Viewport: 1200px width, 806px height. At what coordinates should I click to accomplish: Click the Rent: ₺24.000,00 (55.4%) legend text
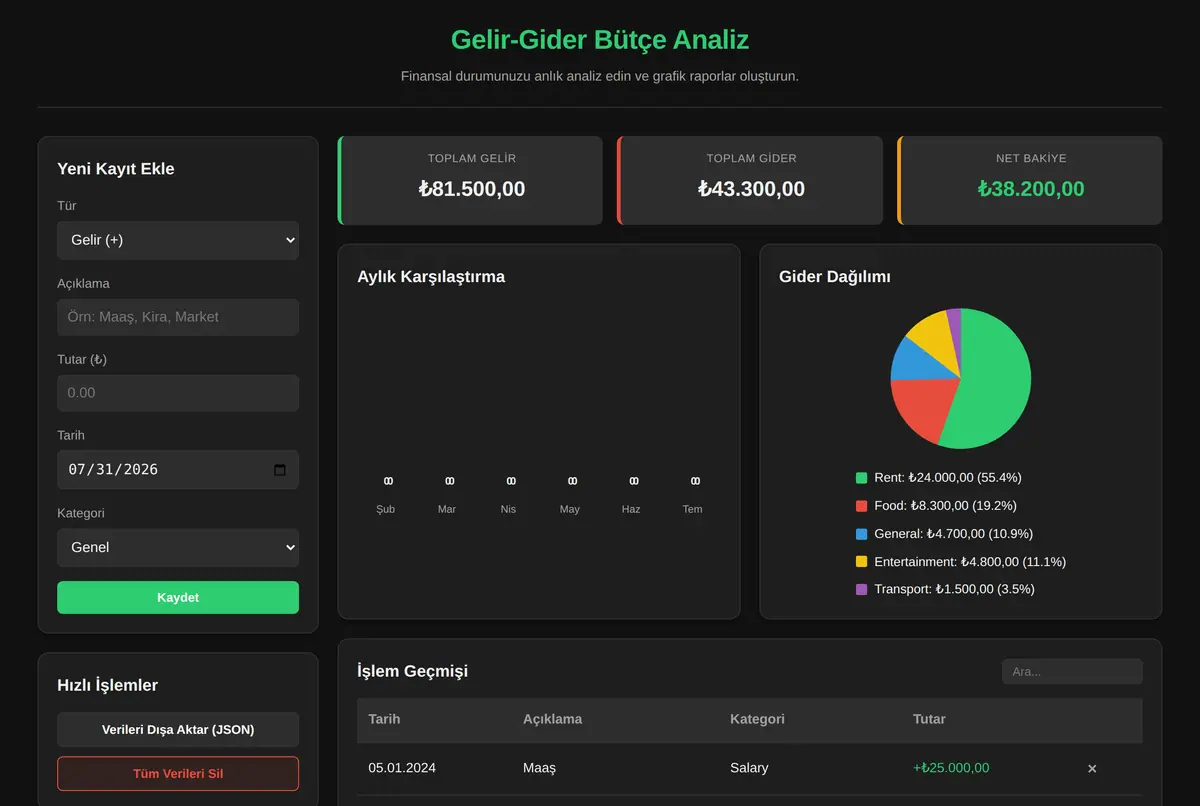tap(948, 478)
